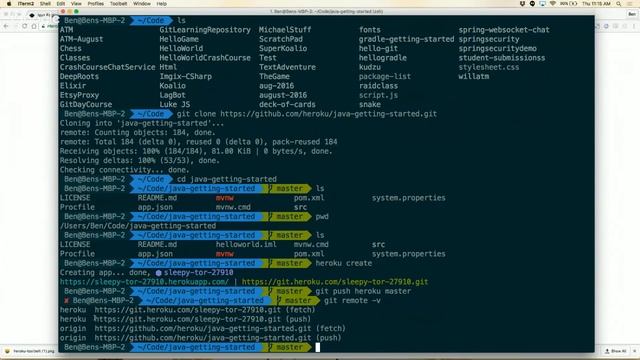The width and height of the screenshot is (640, 360).
Task: Click 'helloworld.iml' in the second ls output
Action: 246,244
